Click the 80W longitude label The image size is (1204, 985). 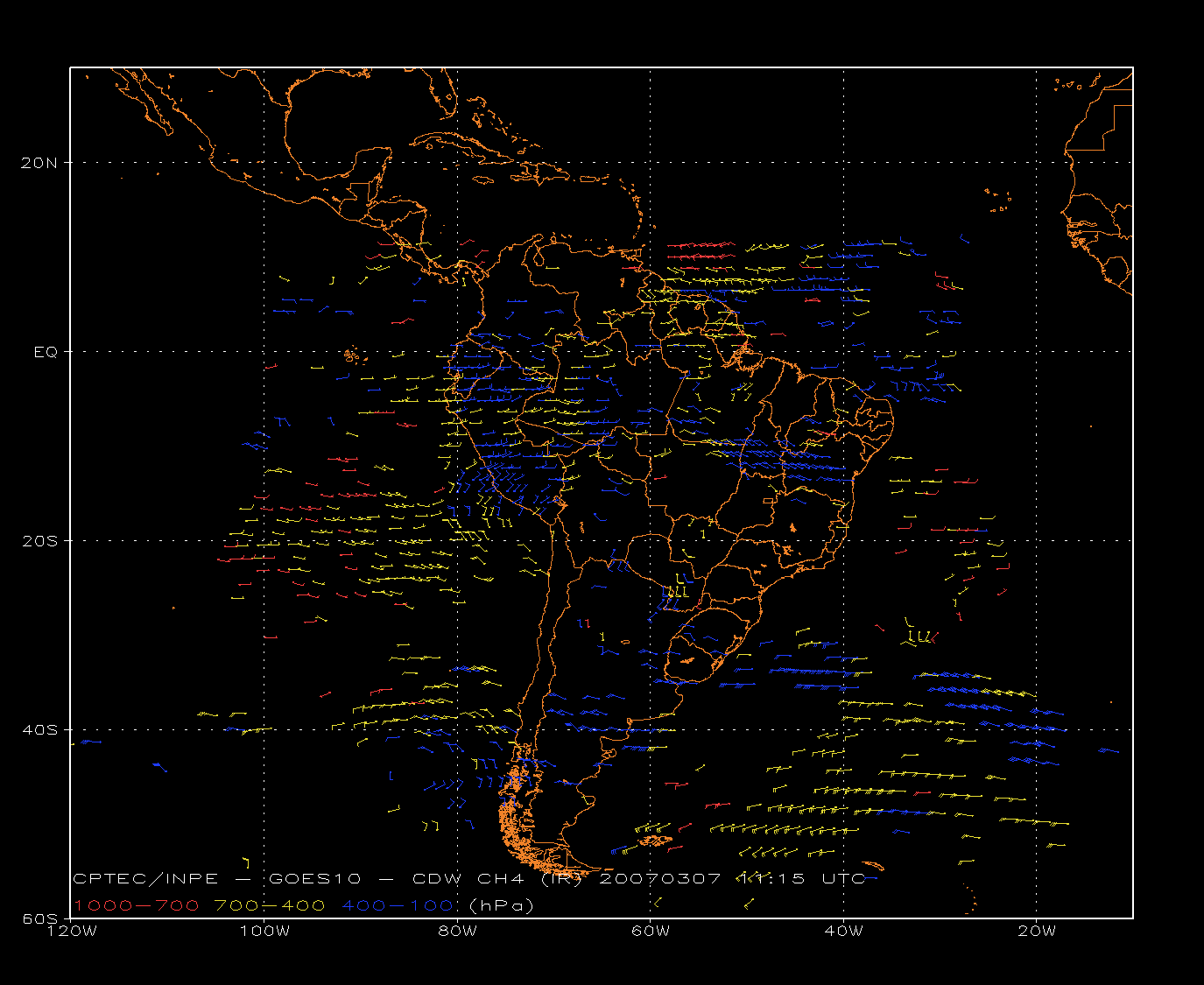458,932
